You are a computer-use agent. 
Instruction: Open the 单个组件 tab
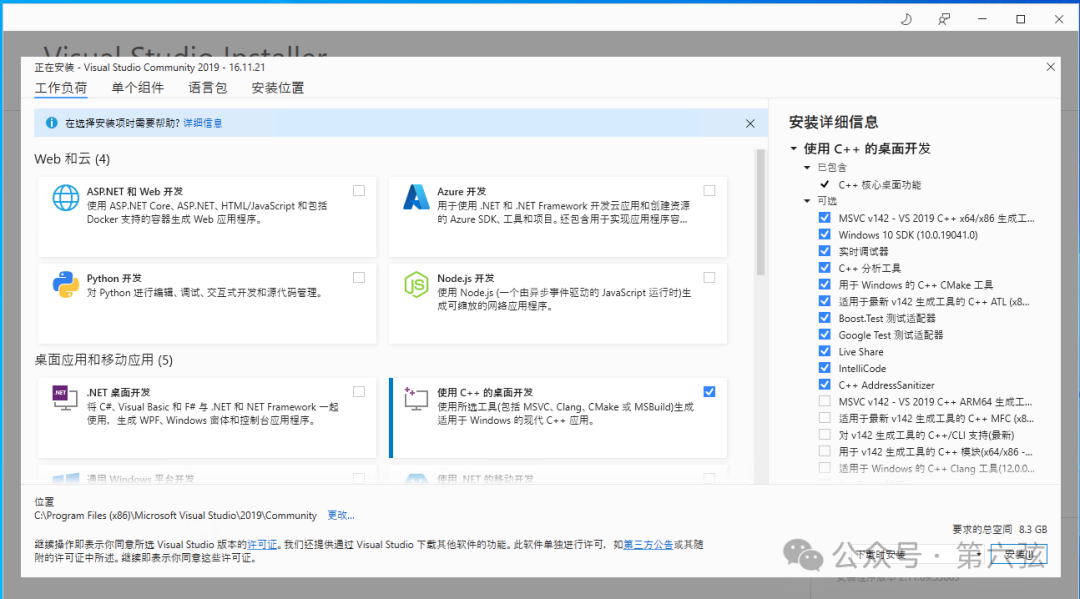(x=138, y=88)
